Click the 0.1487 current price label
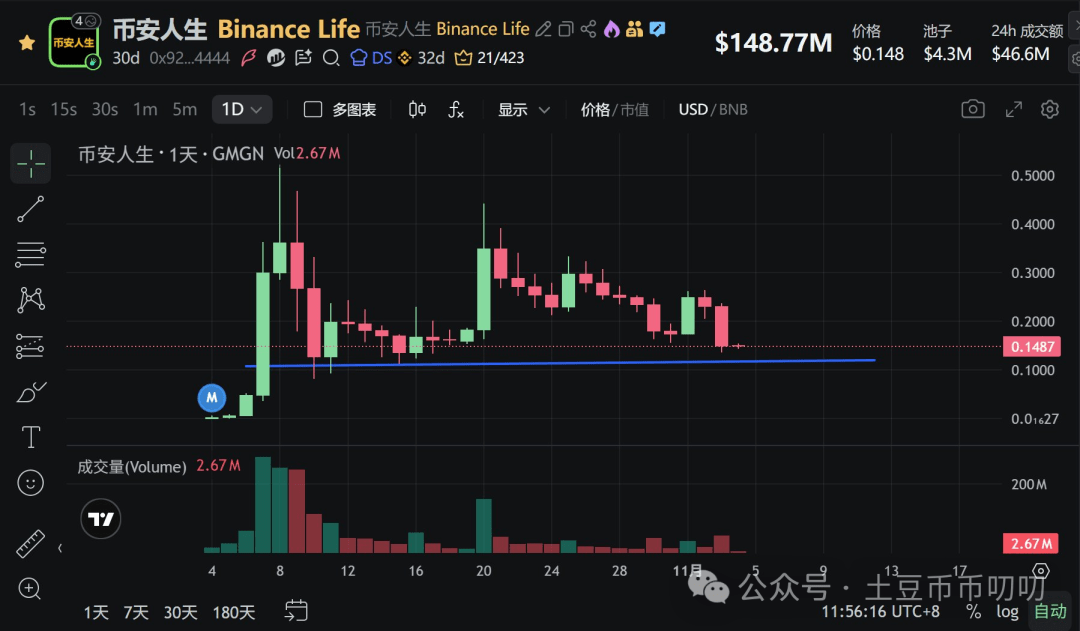1080x631 pixels. (1032, 346)
